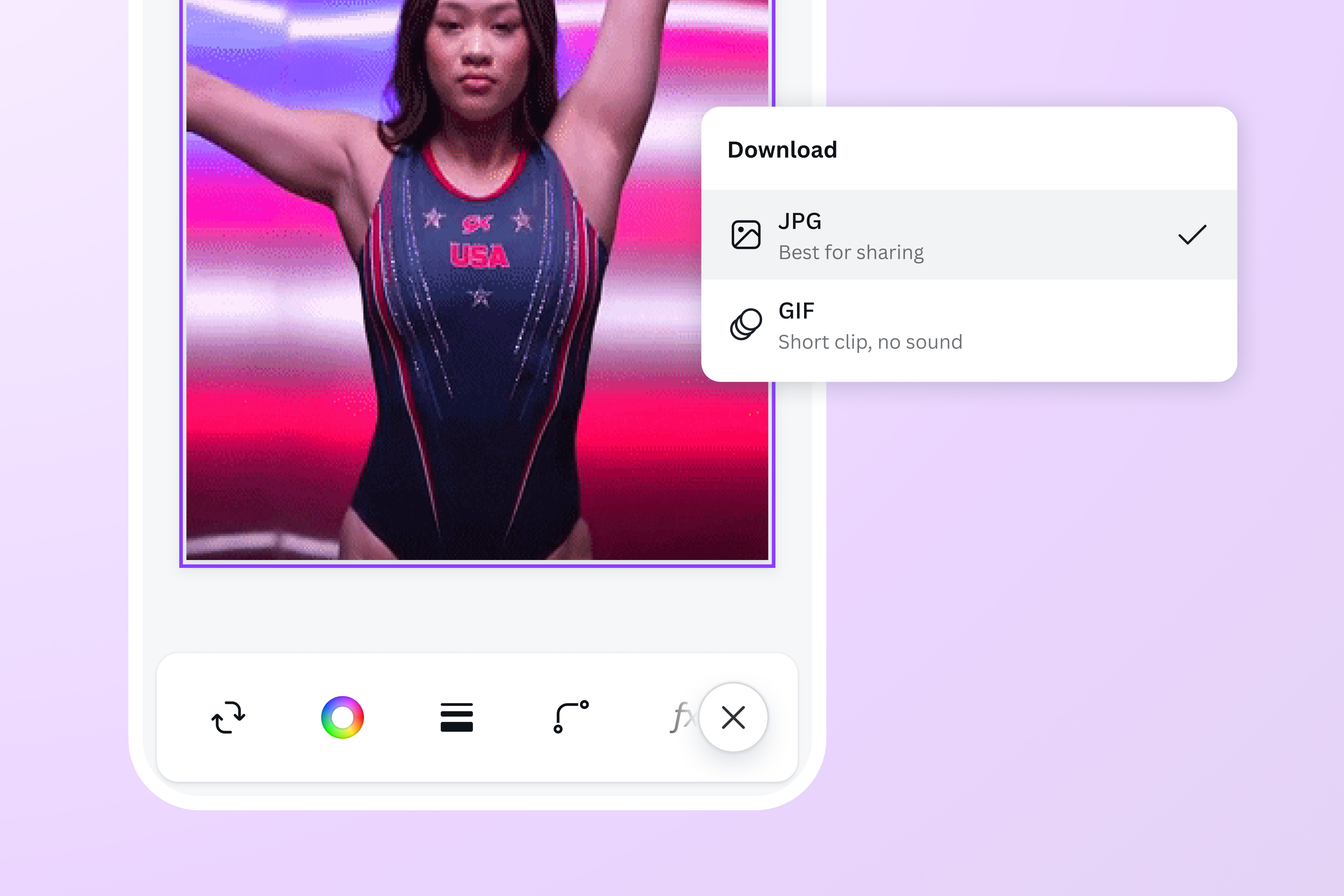Click the GIF stacked circles icon
1344x896 pixels.
[746, 325]
